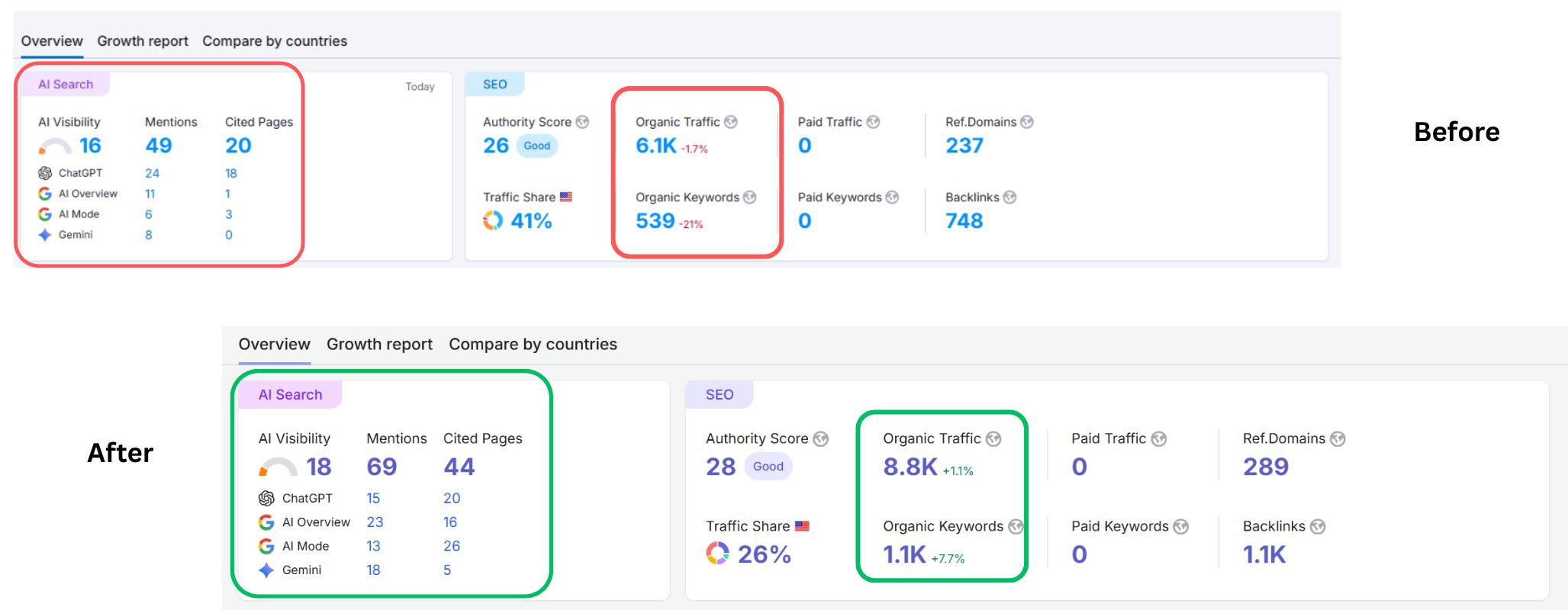Click the SEO label in Before panel
The height and width of the screenshot is (610, 1568).
tap(495, 84)
